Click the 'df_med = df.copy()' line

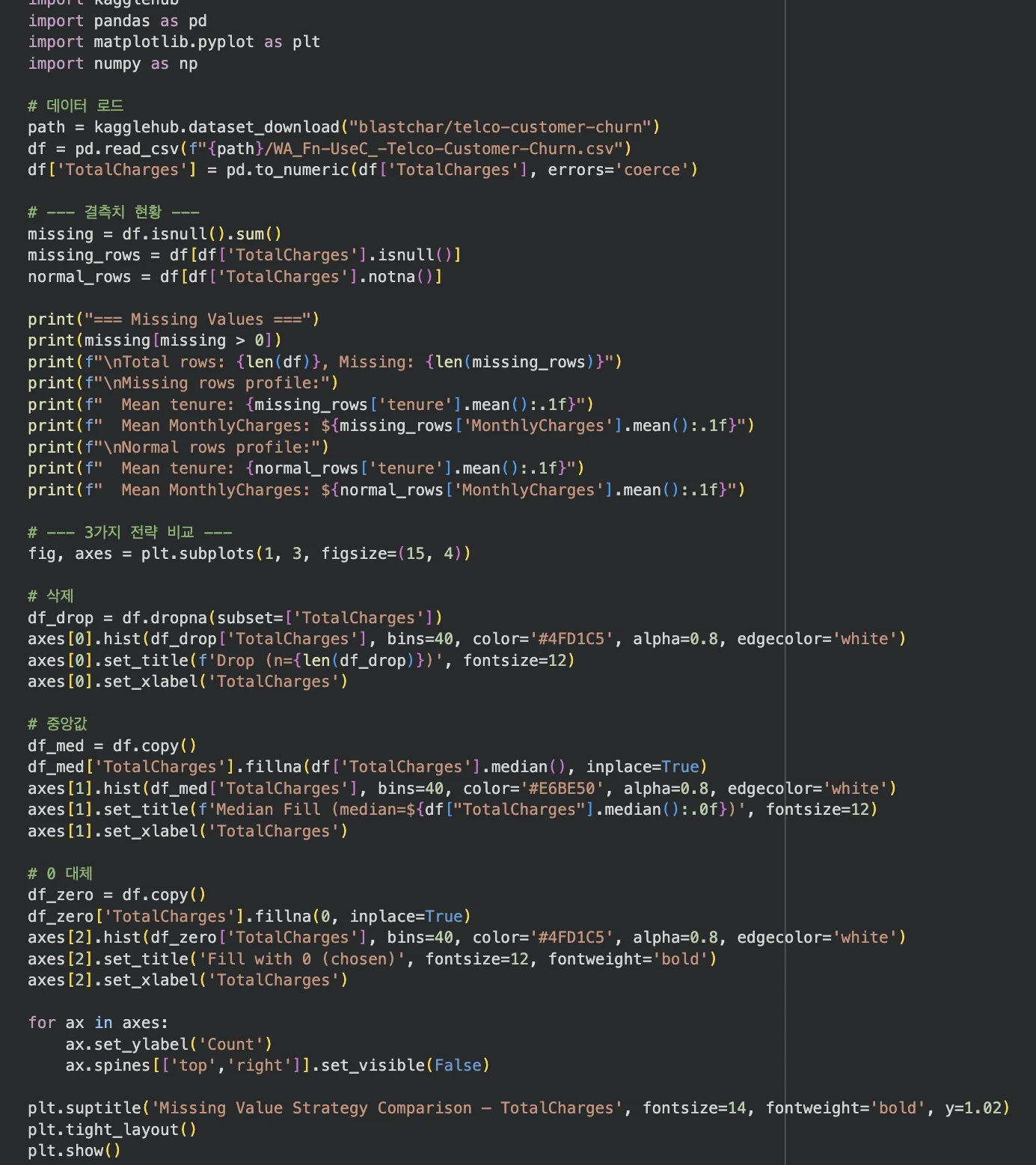(x=111, y=746)
